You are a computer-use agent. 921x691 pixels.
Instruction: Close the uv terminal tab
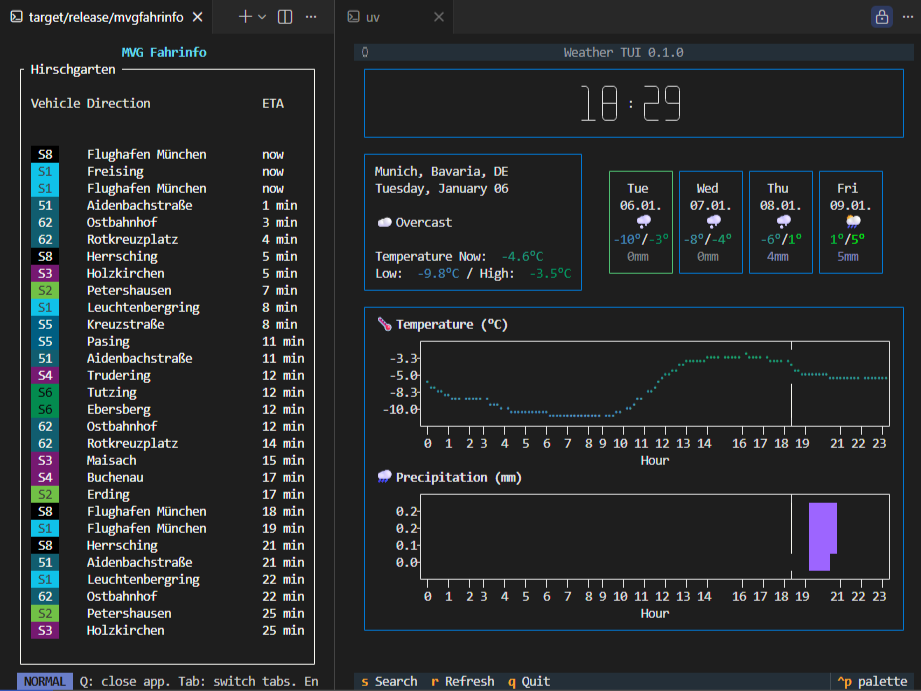pyautogui.click(x=437, y=16)
